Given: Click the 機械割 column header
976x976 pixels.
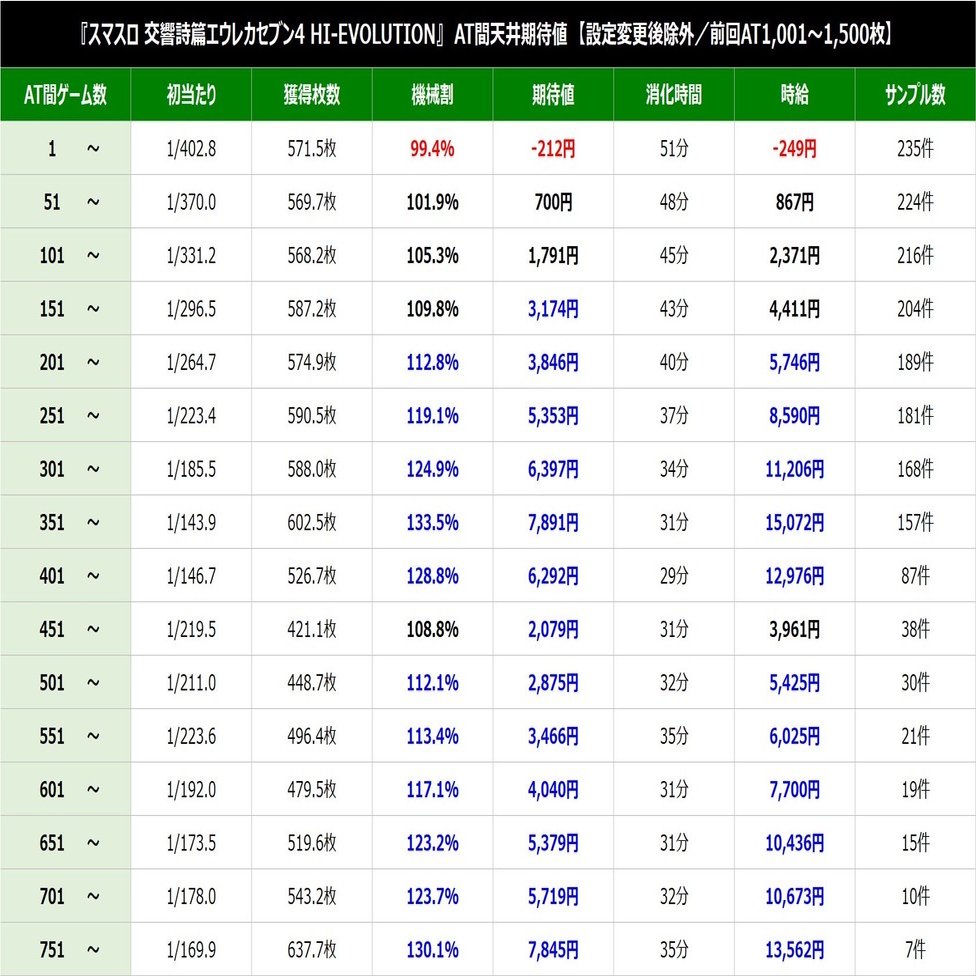Looking at the screenshot, I should coord(433,95).
